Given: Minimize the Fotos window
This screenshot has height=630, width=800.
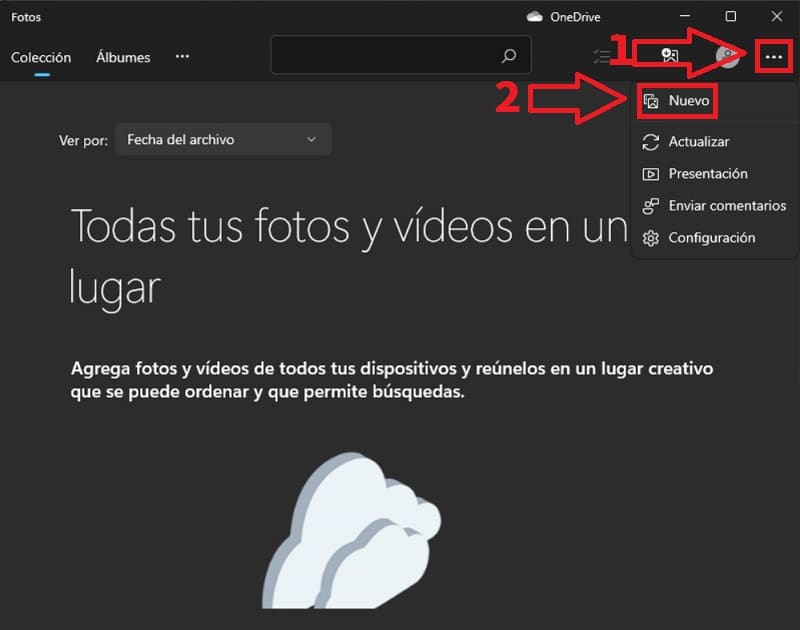Looking at the screenshot, I should click(685, 16).
